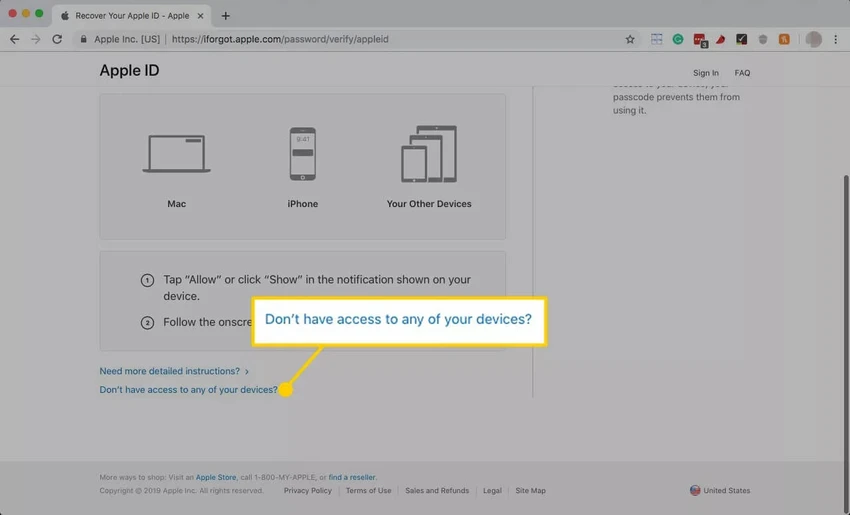
Task: Choose the iPhone device icon
Action: (x=302, y=154)
